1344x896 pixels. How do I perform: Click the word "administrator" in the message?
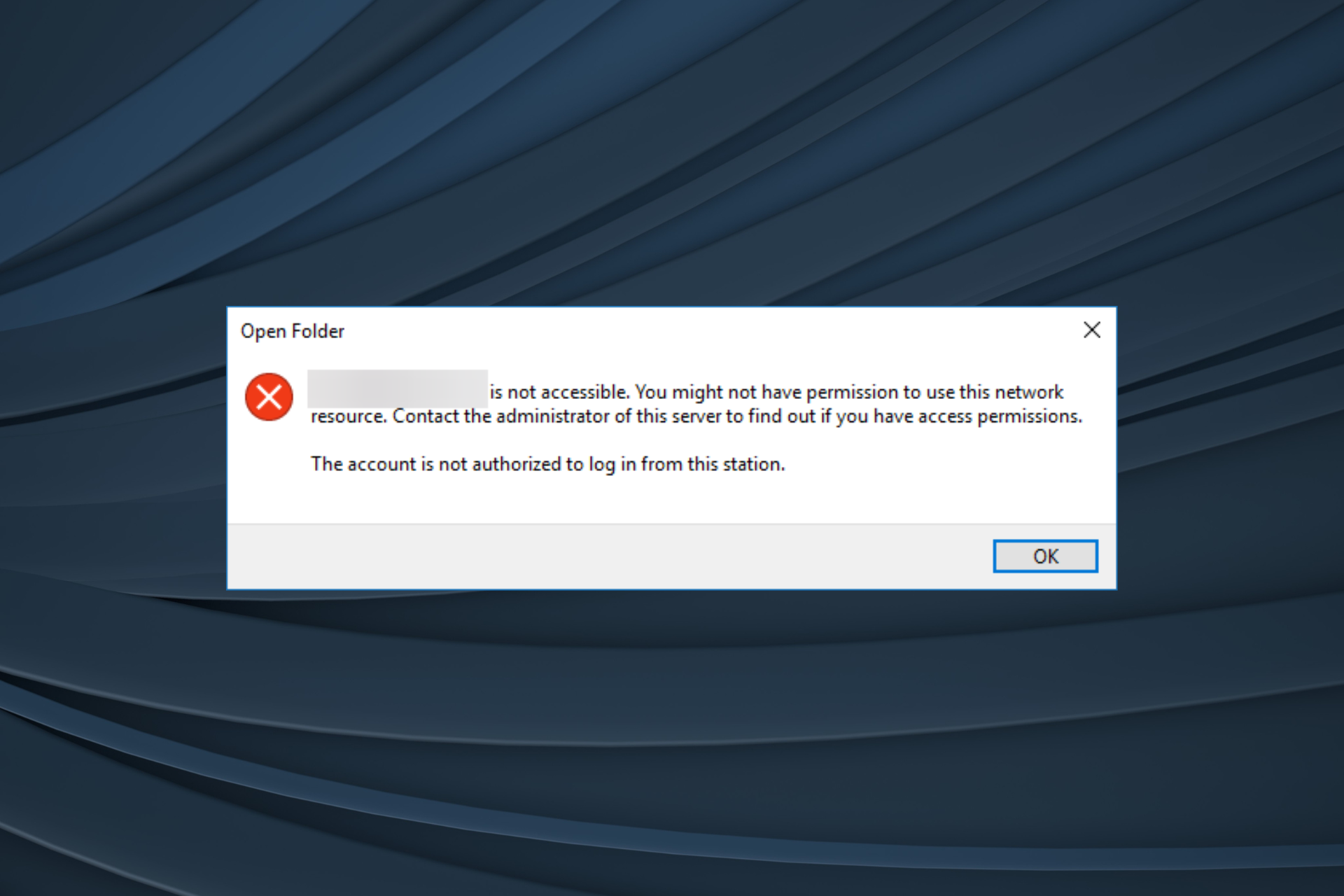[x=553, y=416]
